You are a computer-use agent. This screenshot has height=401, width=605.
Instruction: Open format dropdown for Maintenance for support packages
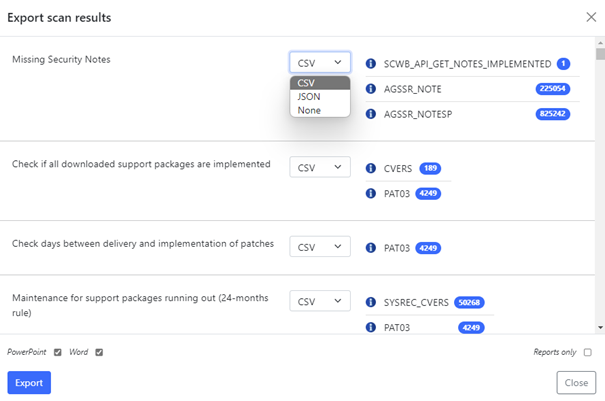(x=320, y=301)
